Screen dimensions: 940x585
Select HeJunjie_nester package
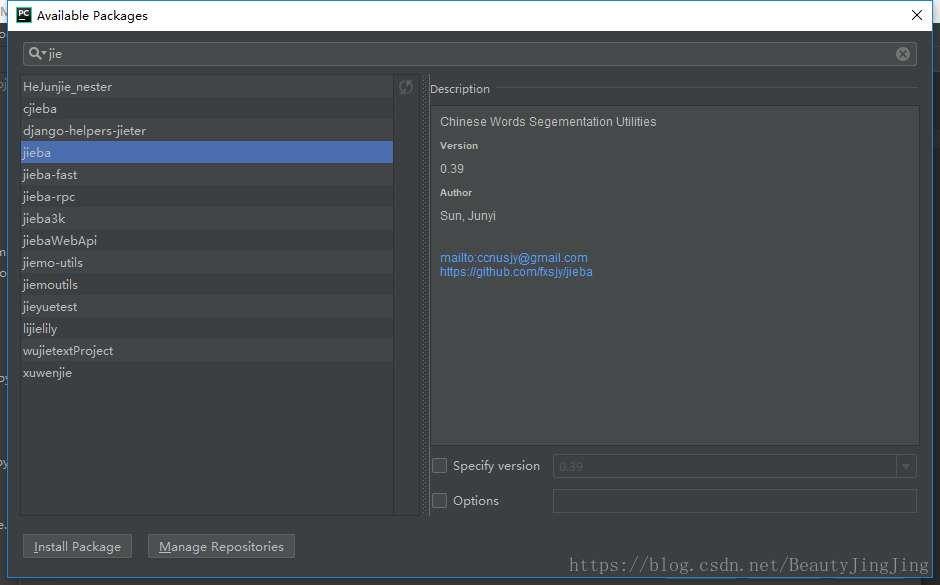(207, 86)
